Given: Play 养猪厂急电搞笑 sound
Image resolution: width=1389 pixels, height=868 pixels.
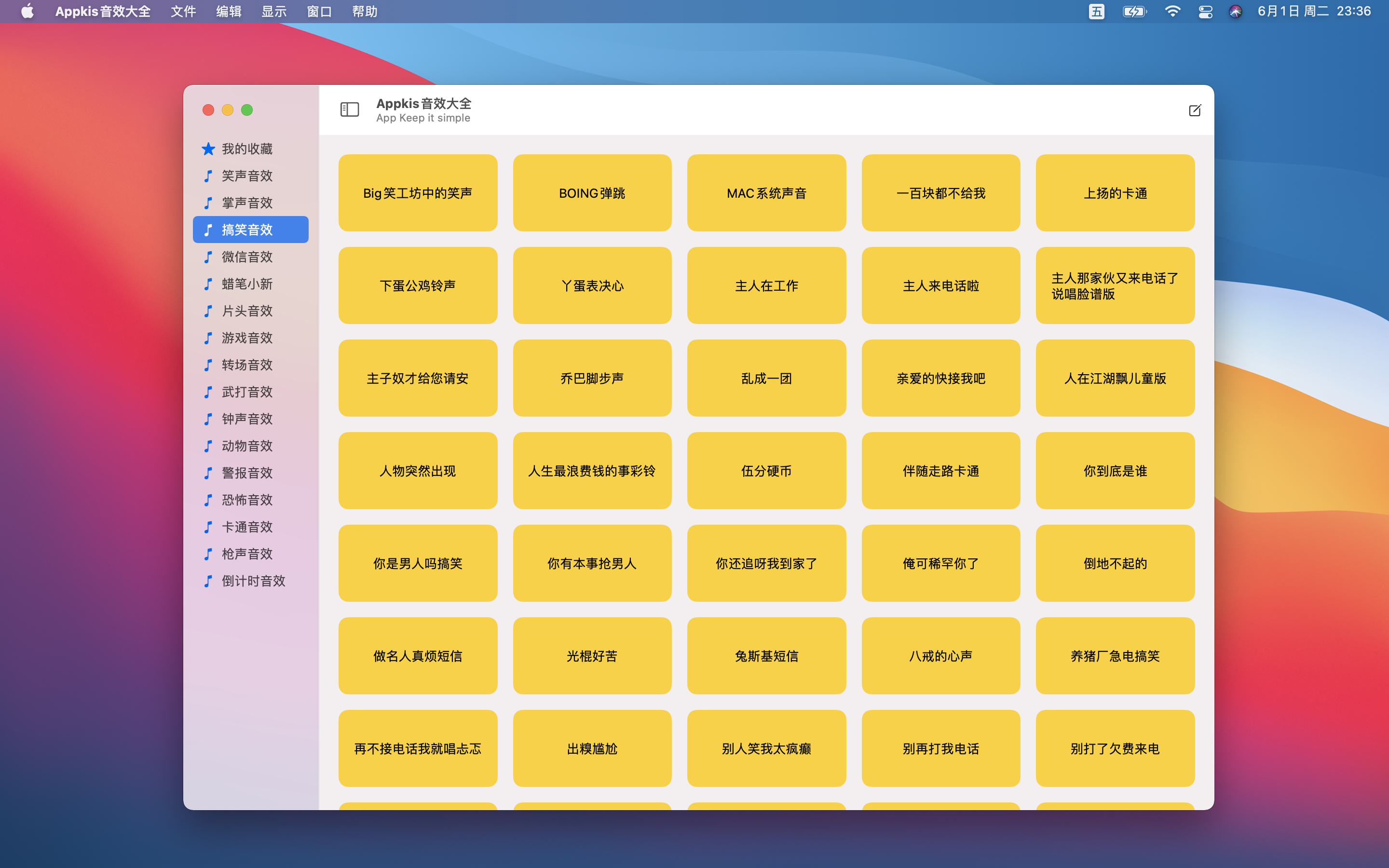Looking at the screenshot, I should [x=1115, y=656].
